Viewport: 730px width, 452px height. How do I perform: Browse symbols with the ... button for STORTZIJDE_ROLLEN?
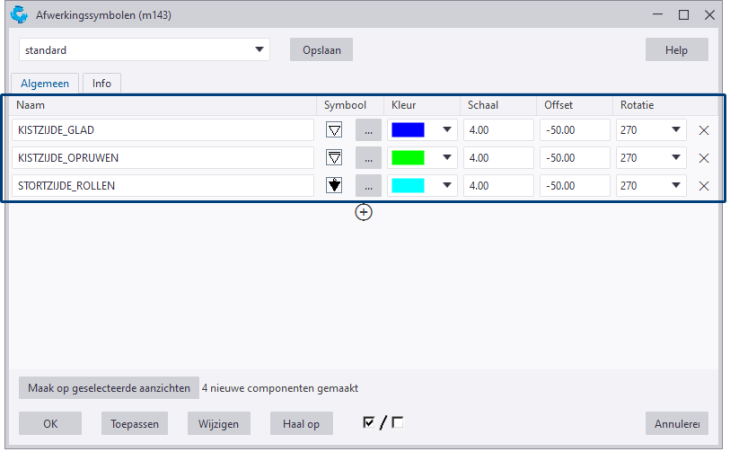pyautogui.click(x=368, y=186)
